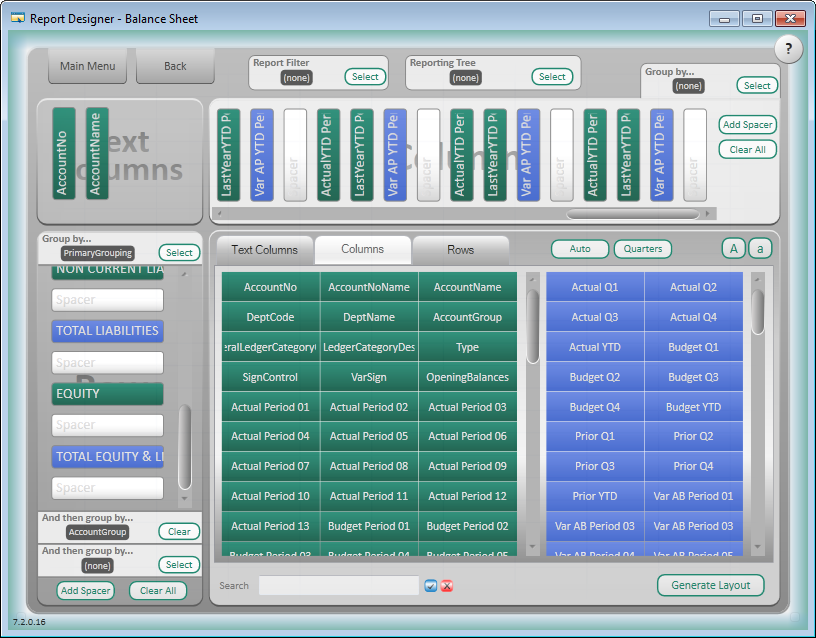This screenshot has height=638, width=816.
Task: Click the blue checkmark icon beside Search
Action: 431,586
